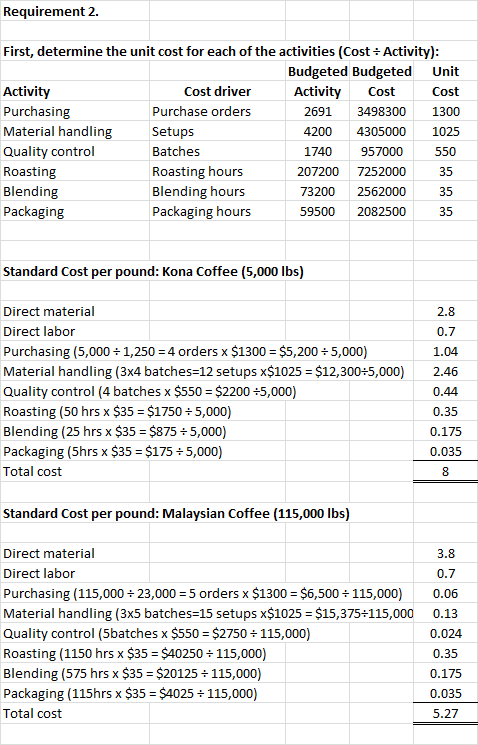The image size is (478, 745).
Task: Click the budgeted activity value 207200
Action: pos(317,171)
